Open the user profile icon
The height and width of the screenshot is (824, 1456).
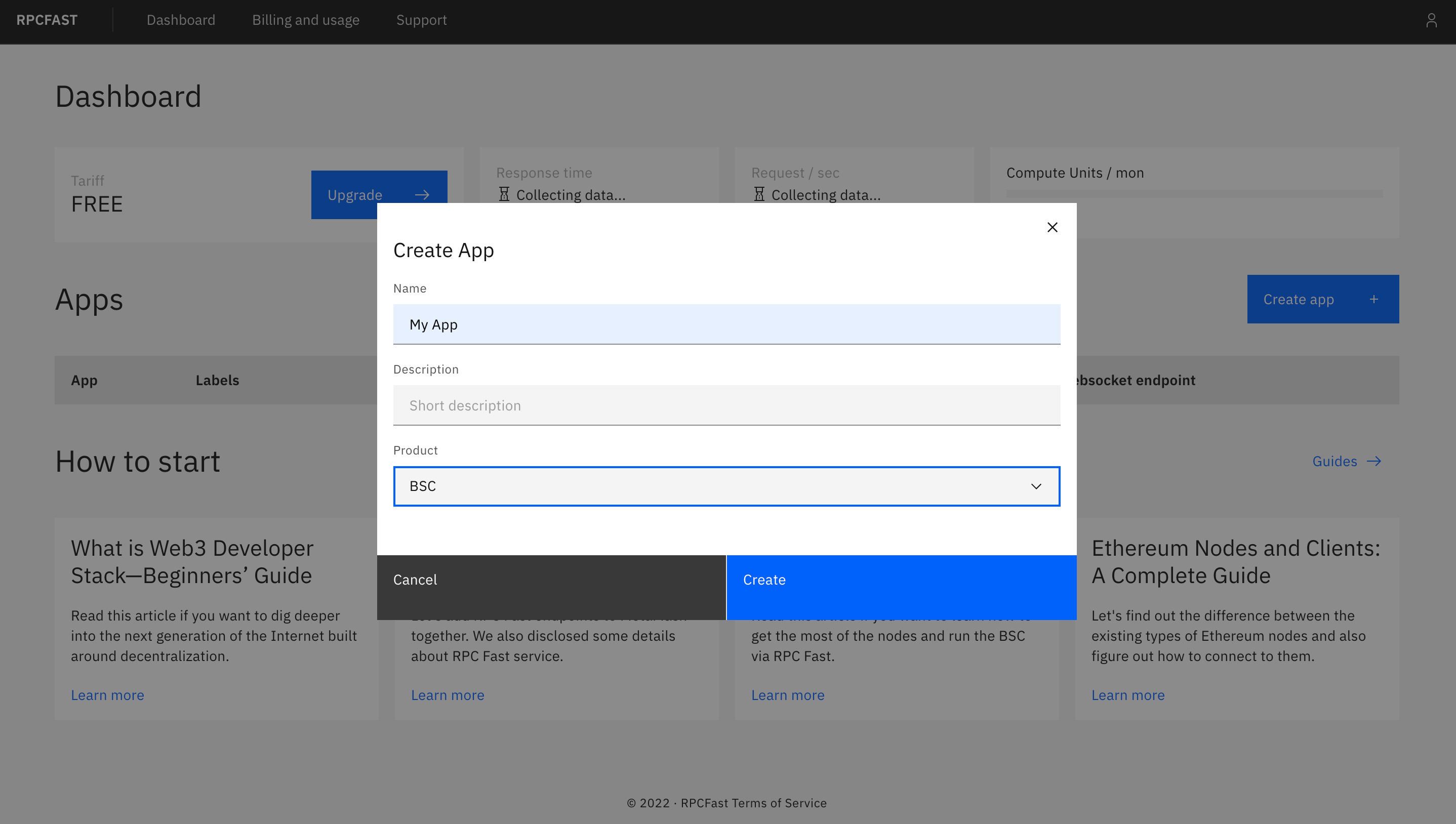tap(1432, 20)
